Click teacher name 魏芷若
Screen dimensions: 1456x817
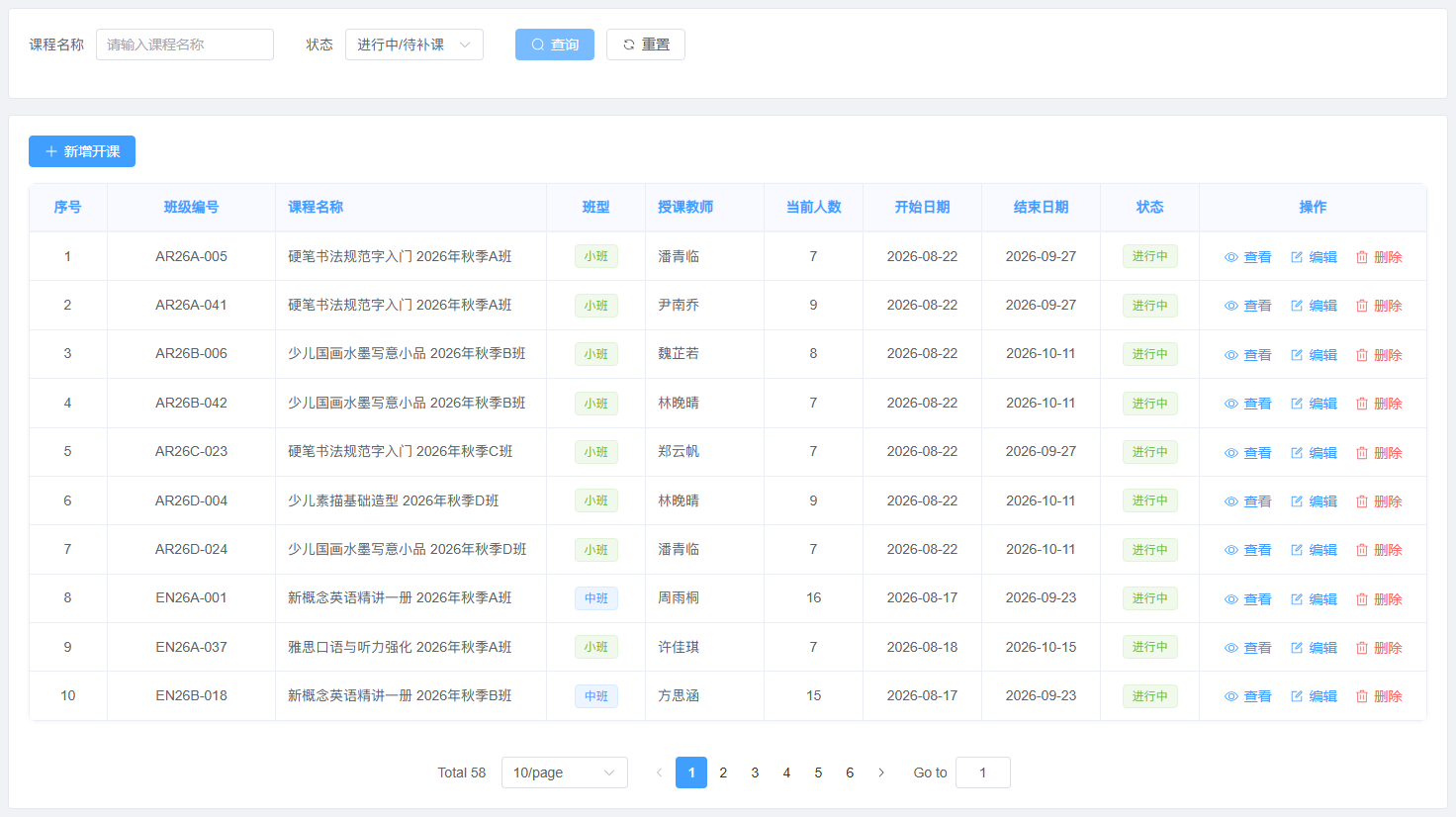pyautogui.click(x=679, y=353)
